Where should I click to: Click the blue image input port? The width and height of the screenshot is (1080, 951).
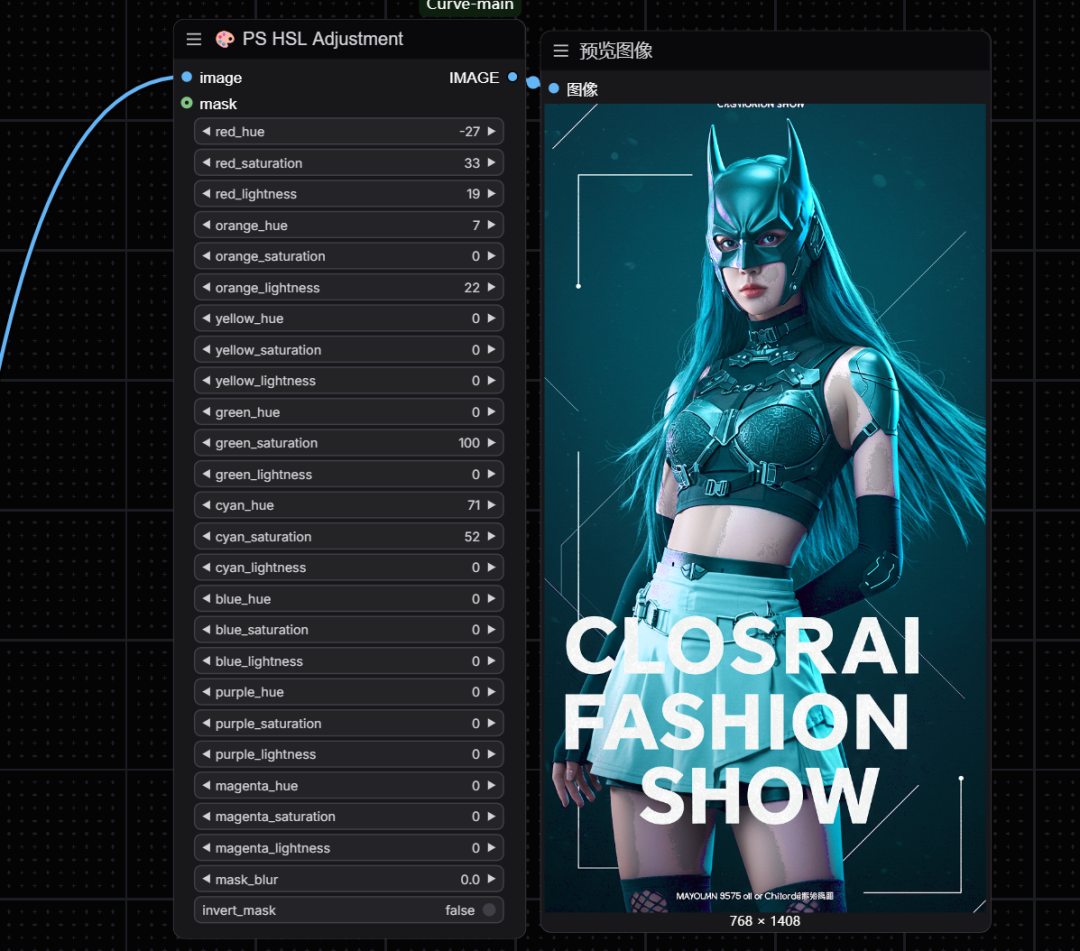pos(187,77)
